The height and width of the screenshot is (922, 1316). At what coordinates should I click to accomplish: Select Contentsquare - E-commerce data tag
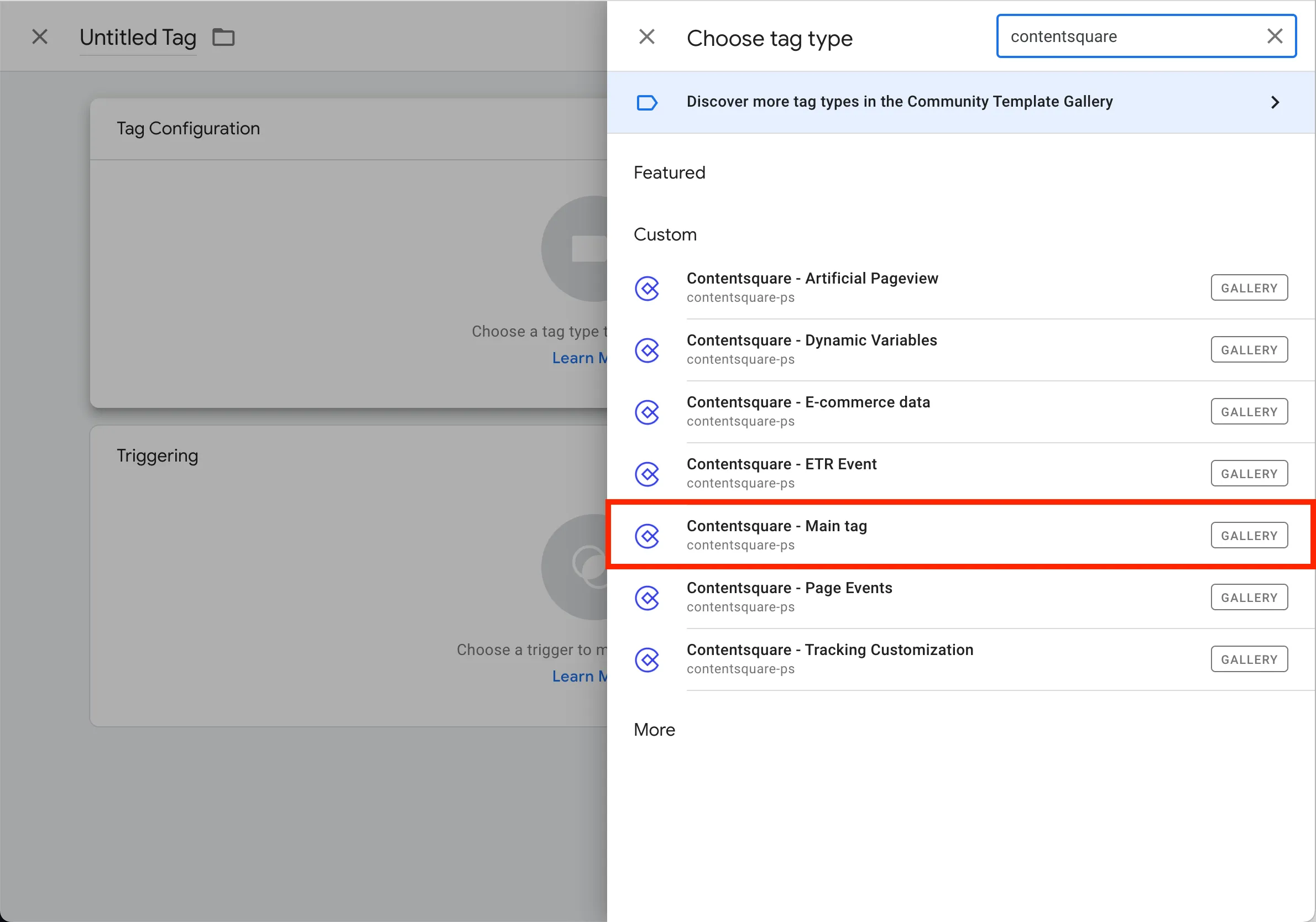point(961,411)
